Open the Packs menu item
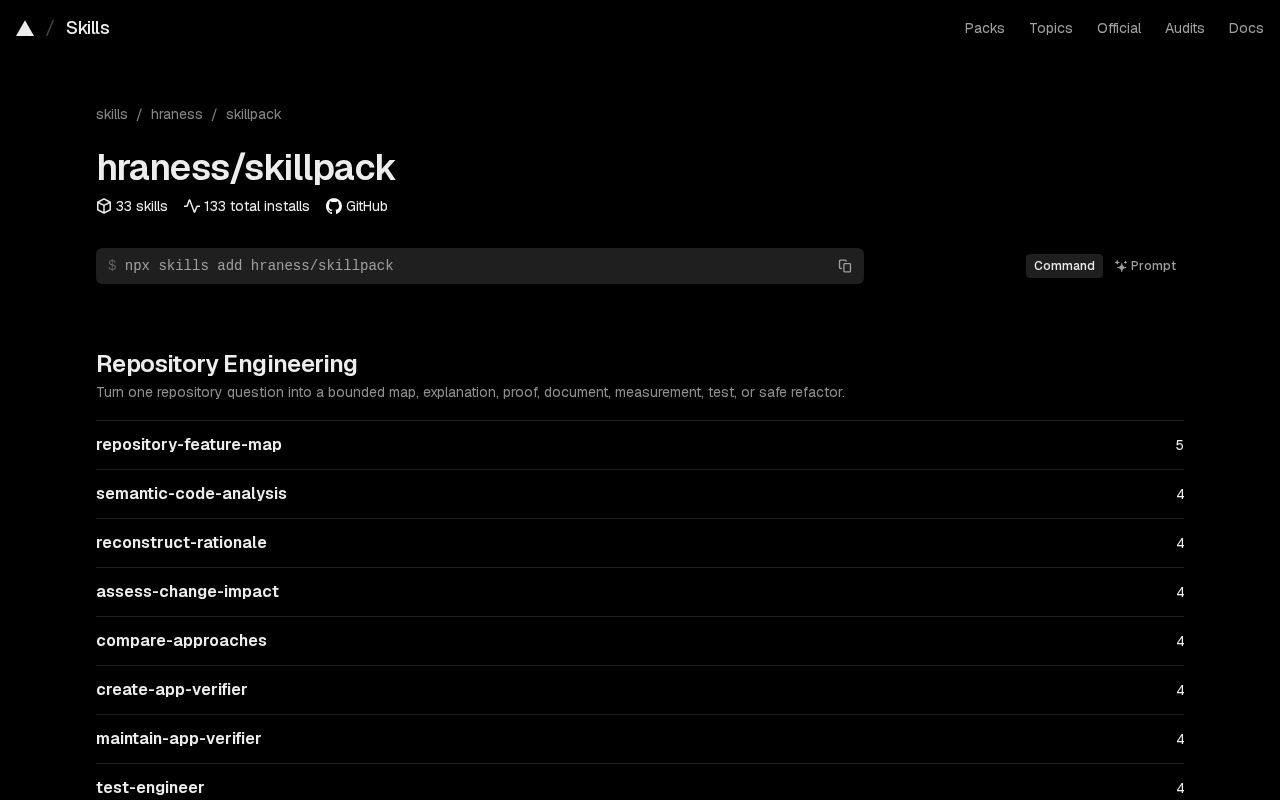This screenshot has height=800, width=1280. tap(984, 28)
